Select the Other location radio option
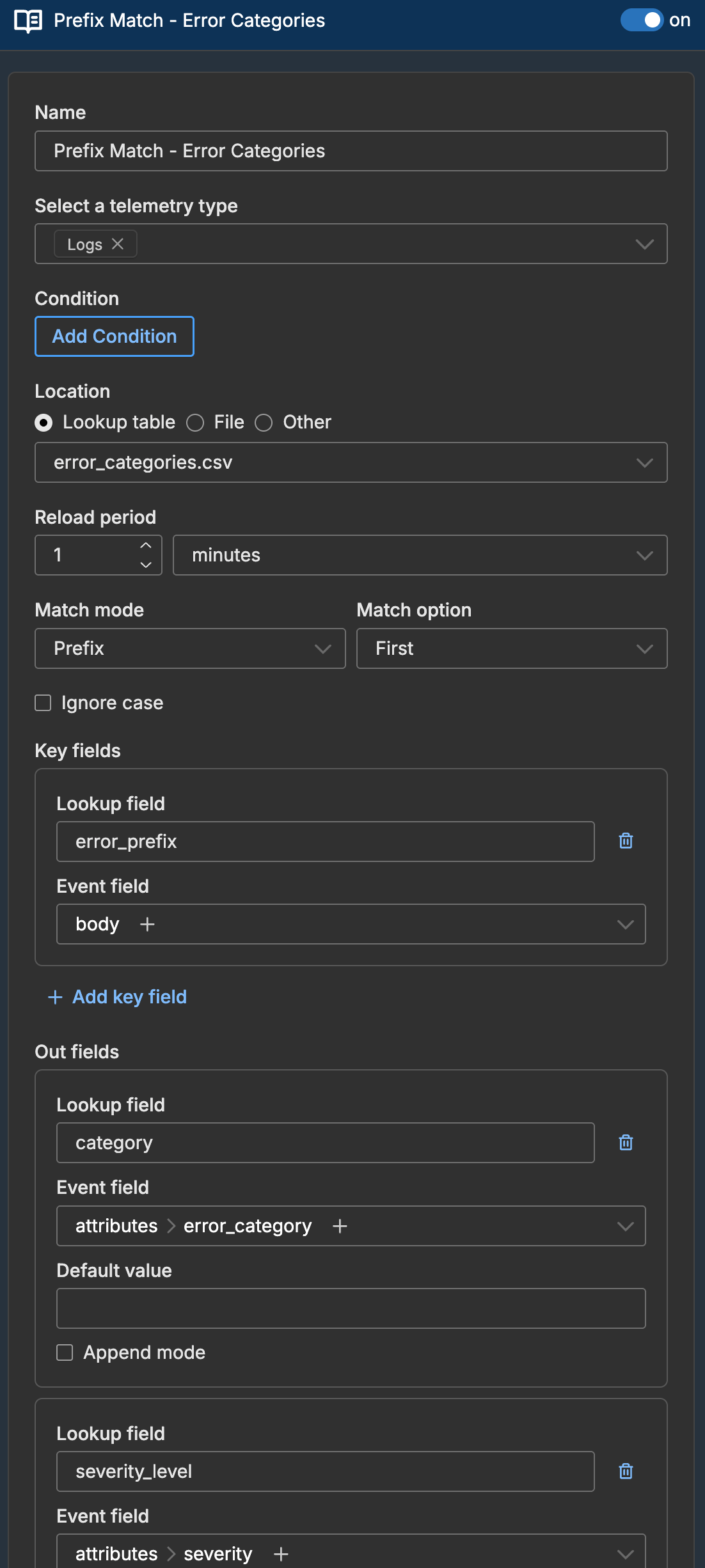 click(x=264, y=423)
